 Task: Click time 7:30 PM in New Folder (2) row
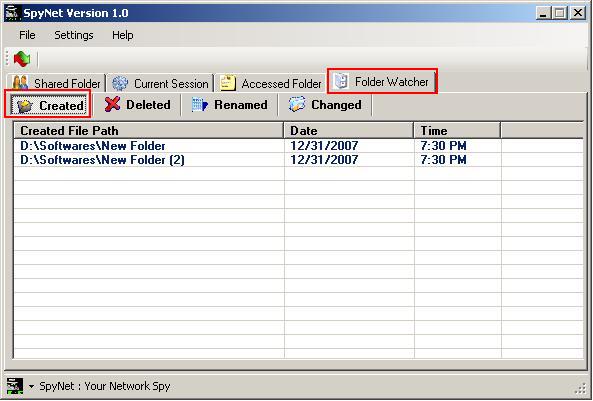pyautogui.click(x=443, y=160)
